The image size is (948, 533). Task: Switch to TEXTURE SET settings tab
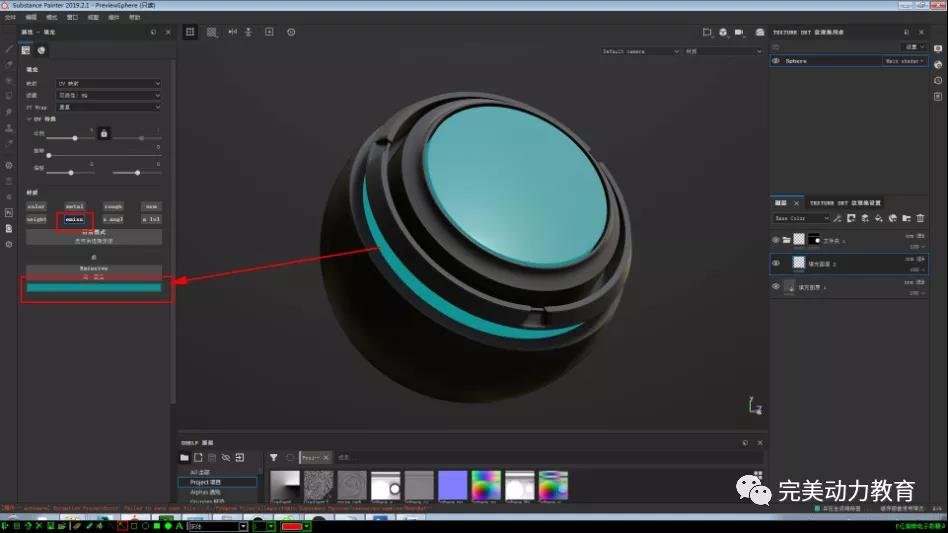pos(844,203)
